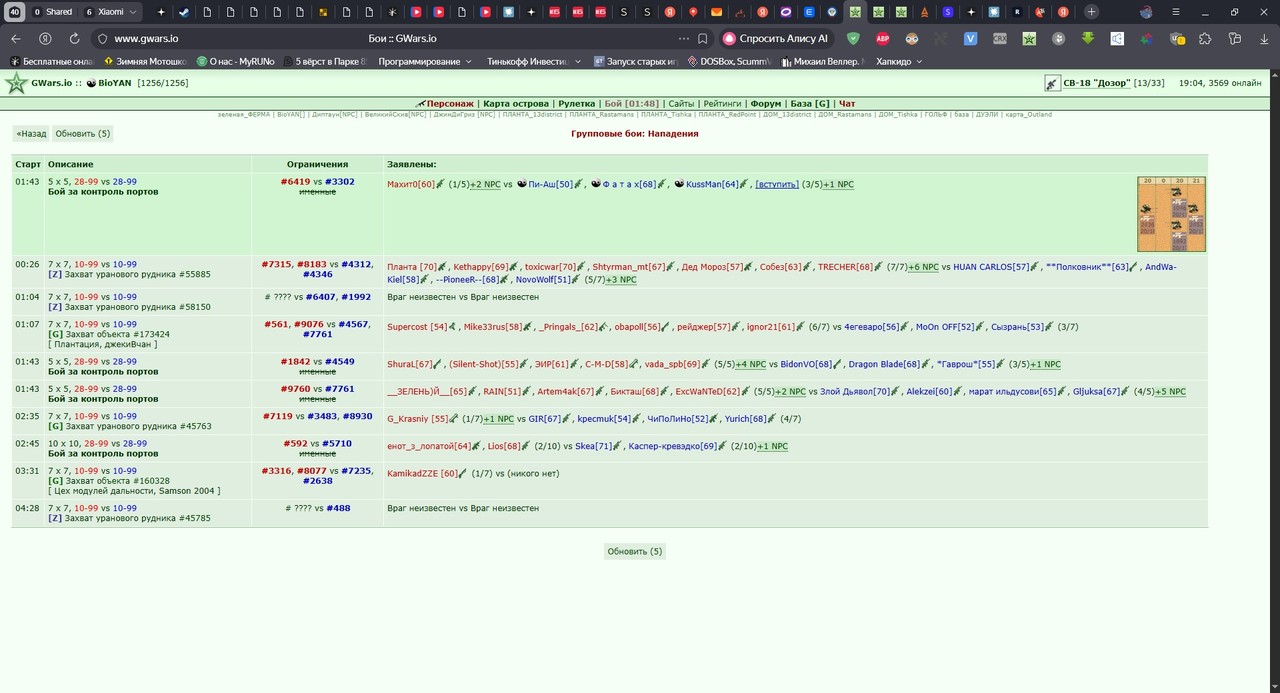Bookmark this page via the address bar icon
This screenshot has height=693, width=1280.
[703, 39]
